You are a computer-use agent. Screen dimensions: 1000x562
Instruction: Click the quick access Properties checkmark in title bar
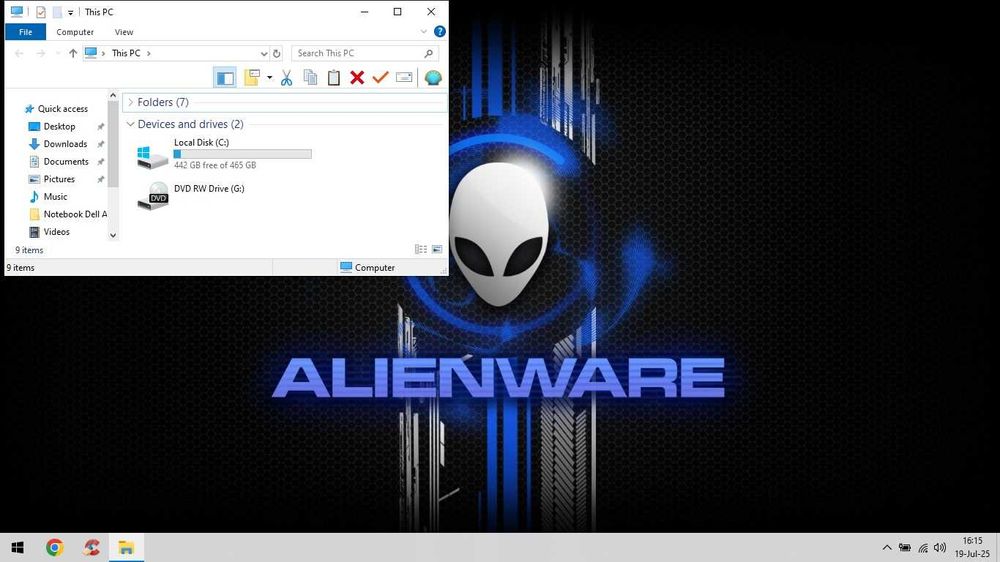[x=41, y=12]
